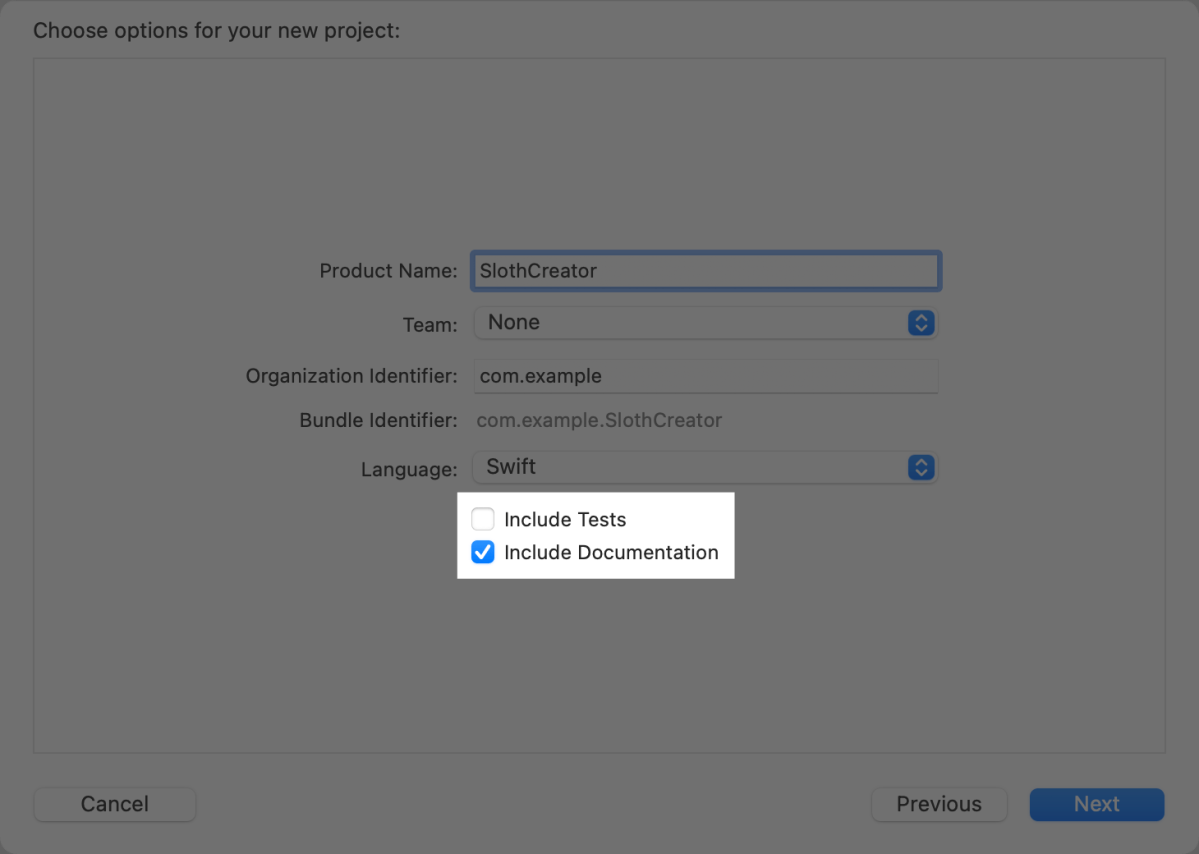Image resolution: width=1199 pixels, height=854 pixels.
Task: Click the "Include Tests" label text
Action: click(565, 520)
